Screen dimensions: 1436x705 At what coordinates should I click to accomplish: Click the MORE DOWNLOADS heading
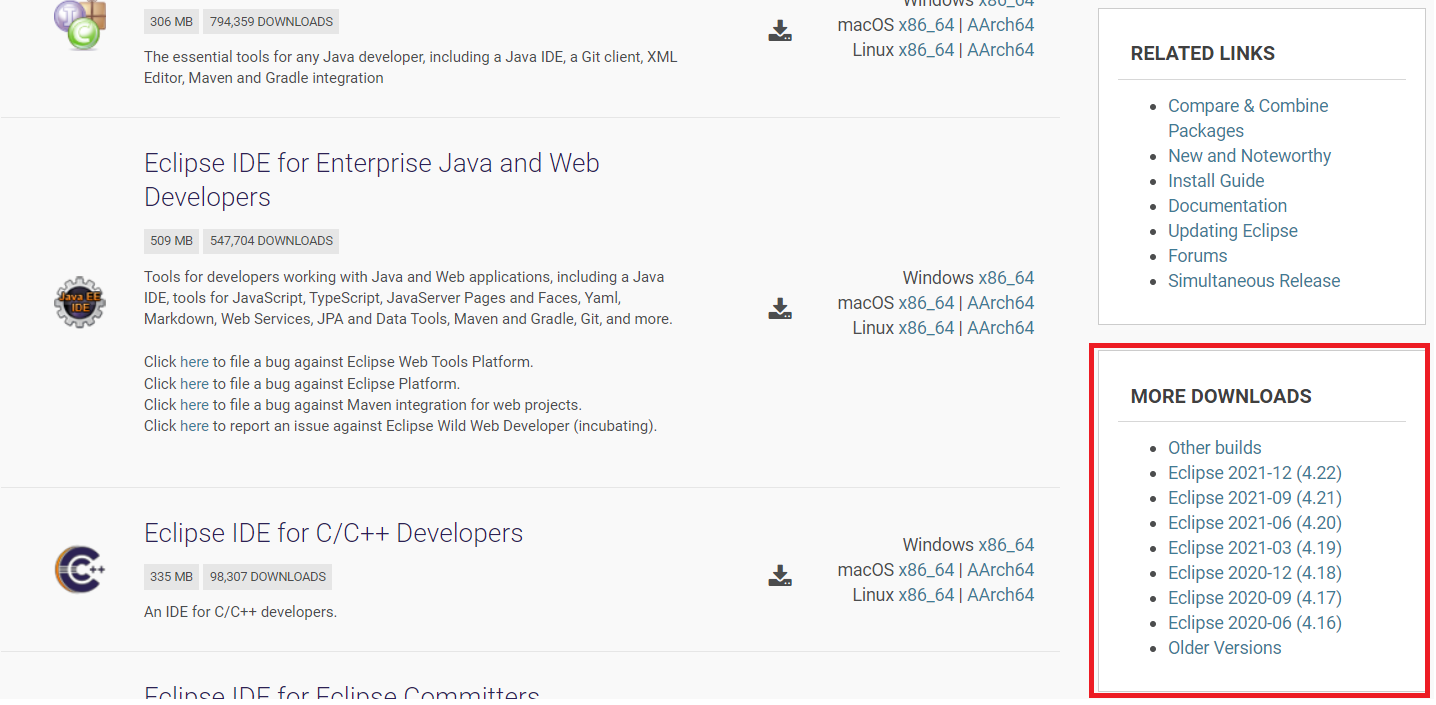click(x=1221, y=397)
